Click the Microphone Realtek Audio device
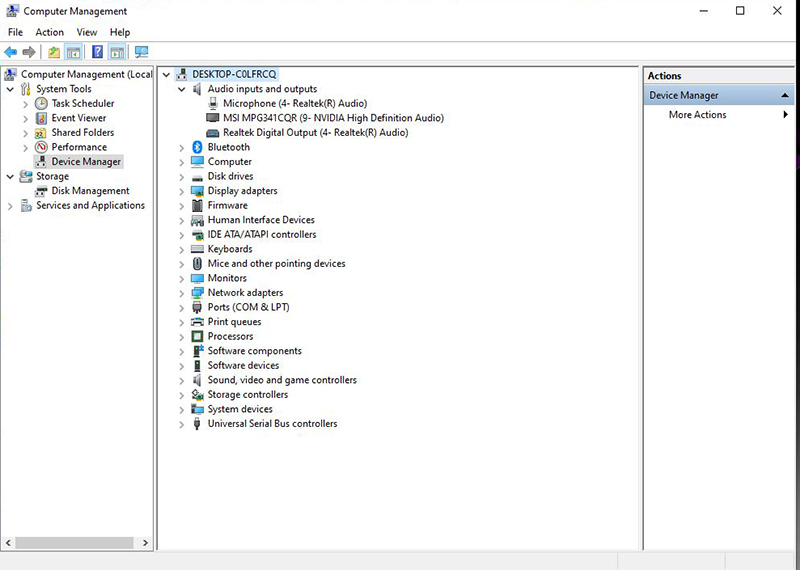 point(294,103)
